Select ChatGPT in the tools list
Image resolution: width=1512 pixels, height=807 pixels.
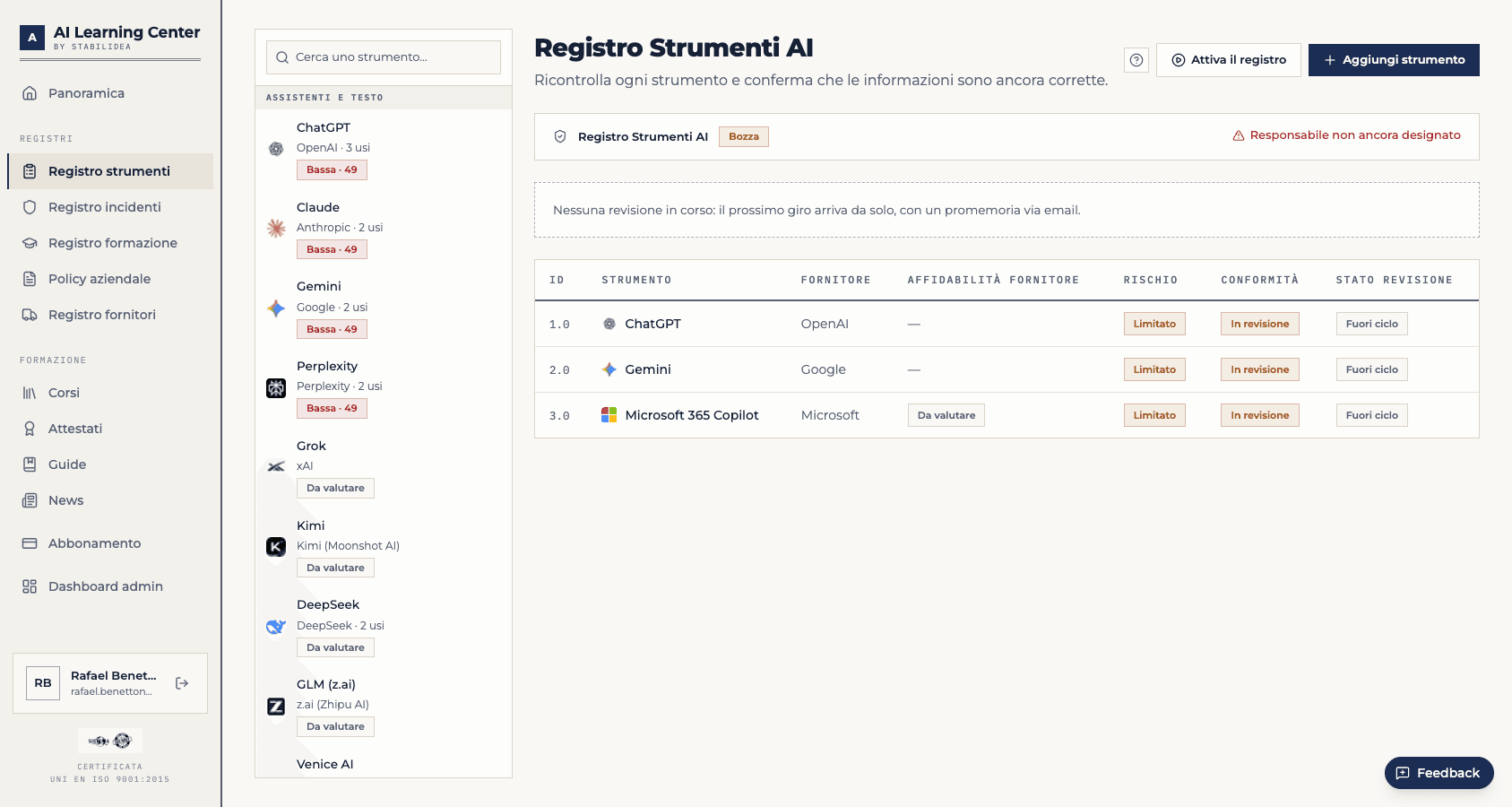pyautogui.click(x=384, y=149)
